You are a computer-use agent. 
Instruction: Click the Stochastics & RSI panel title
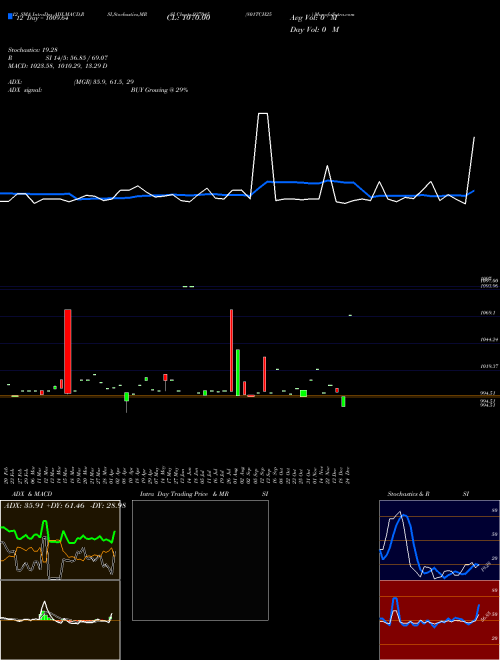point(428,494)
